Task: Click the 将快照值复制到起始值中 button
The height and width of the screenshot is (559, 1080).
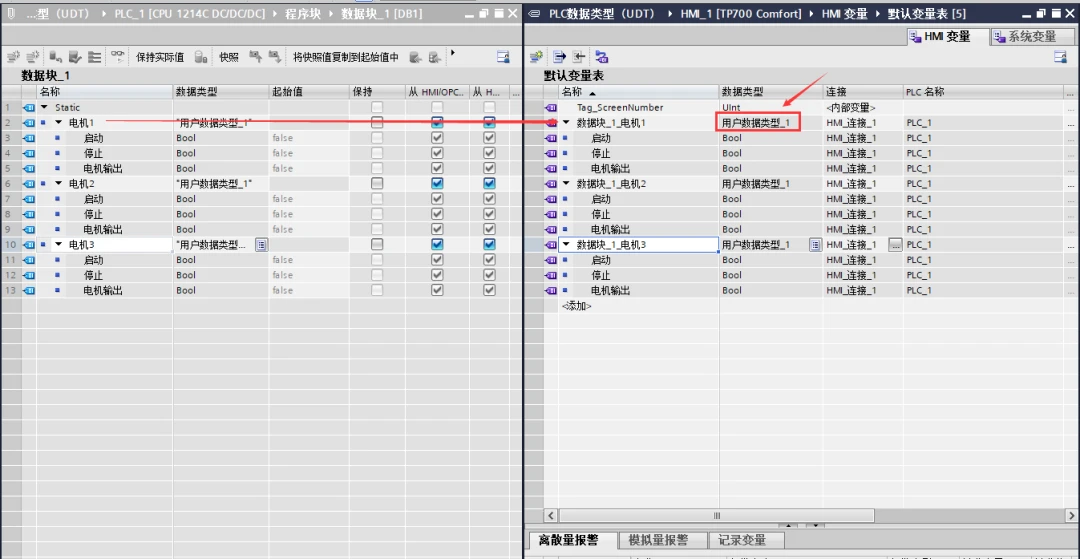Action: coord(345,57)
